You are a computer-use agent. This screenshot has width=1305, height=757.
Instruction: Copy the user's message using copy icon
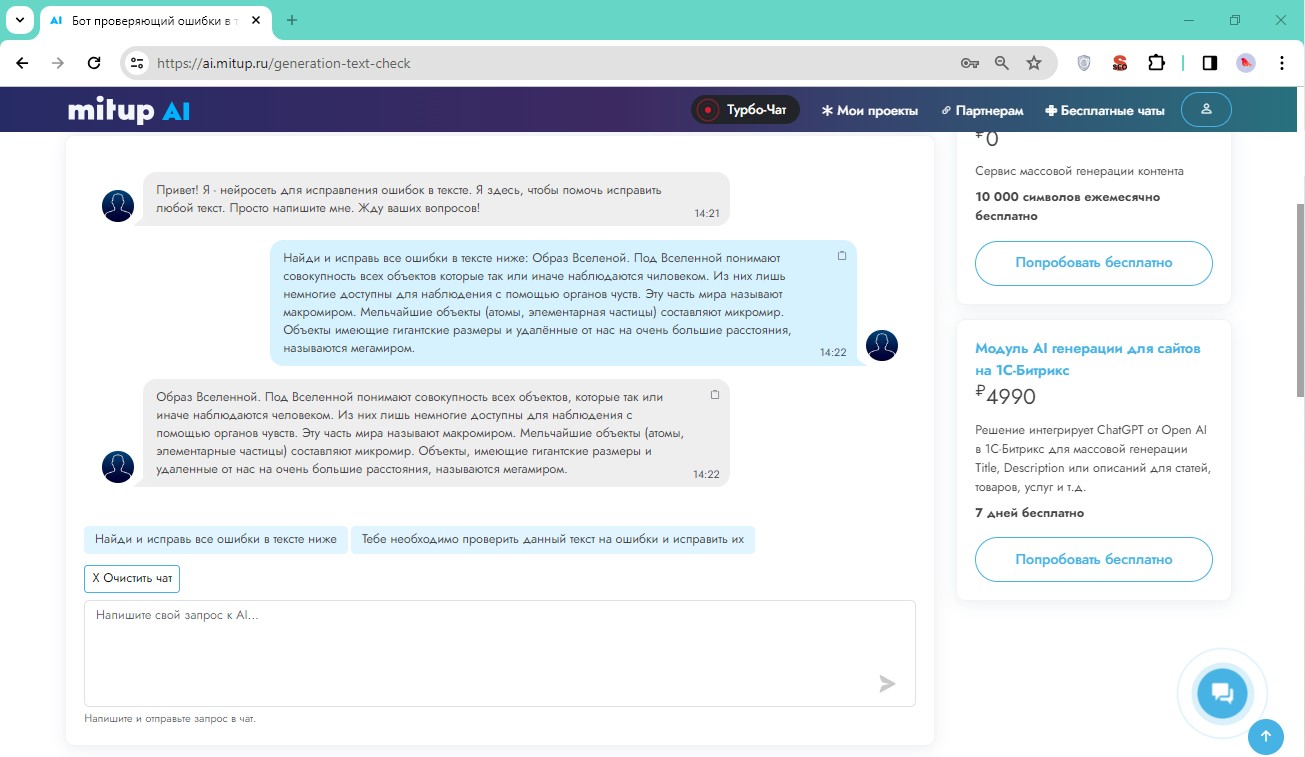click(x=842, y=256)
